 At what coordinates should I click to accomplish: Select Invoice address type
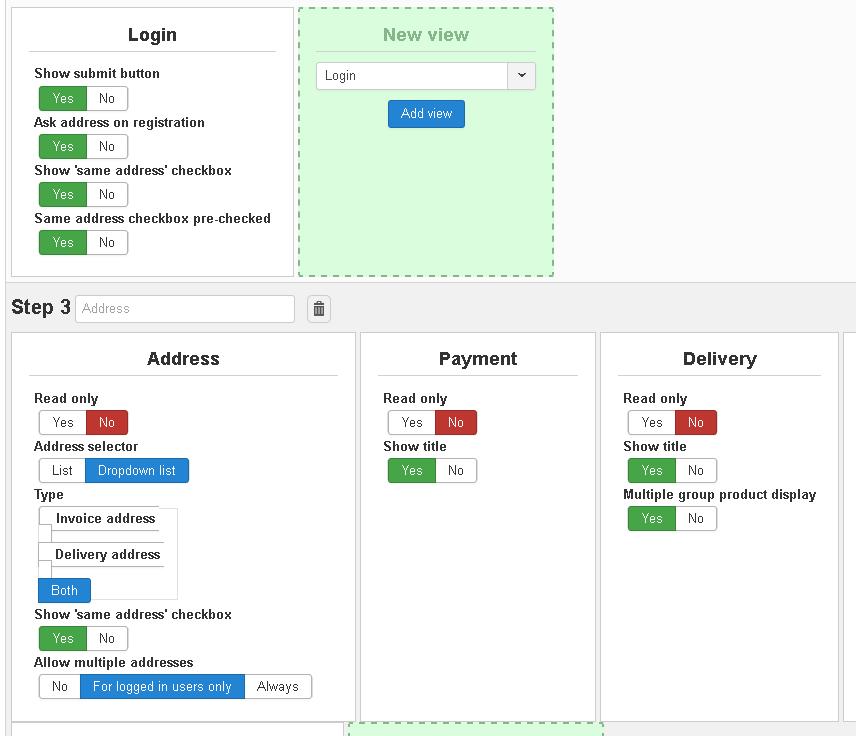105,518
